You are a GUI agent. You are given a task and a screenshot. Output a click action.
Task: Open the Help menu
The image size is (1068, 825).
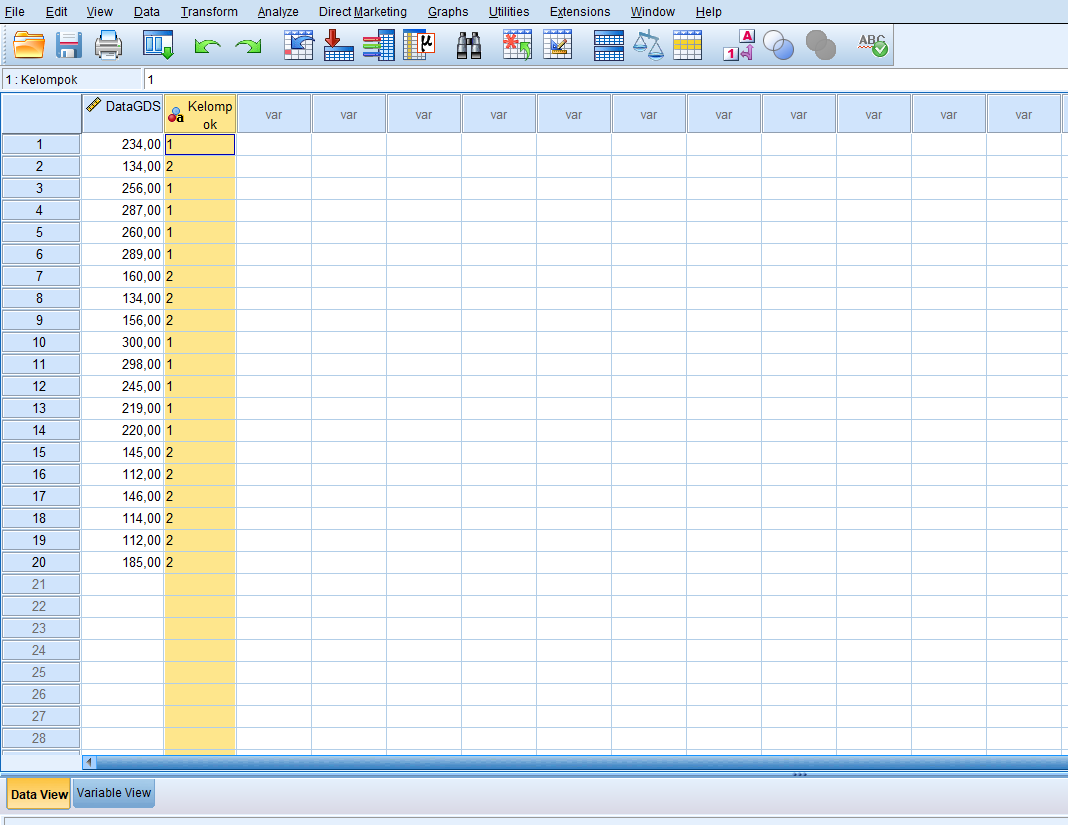708,12
